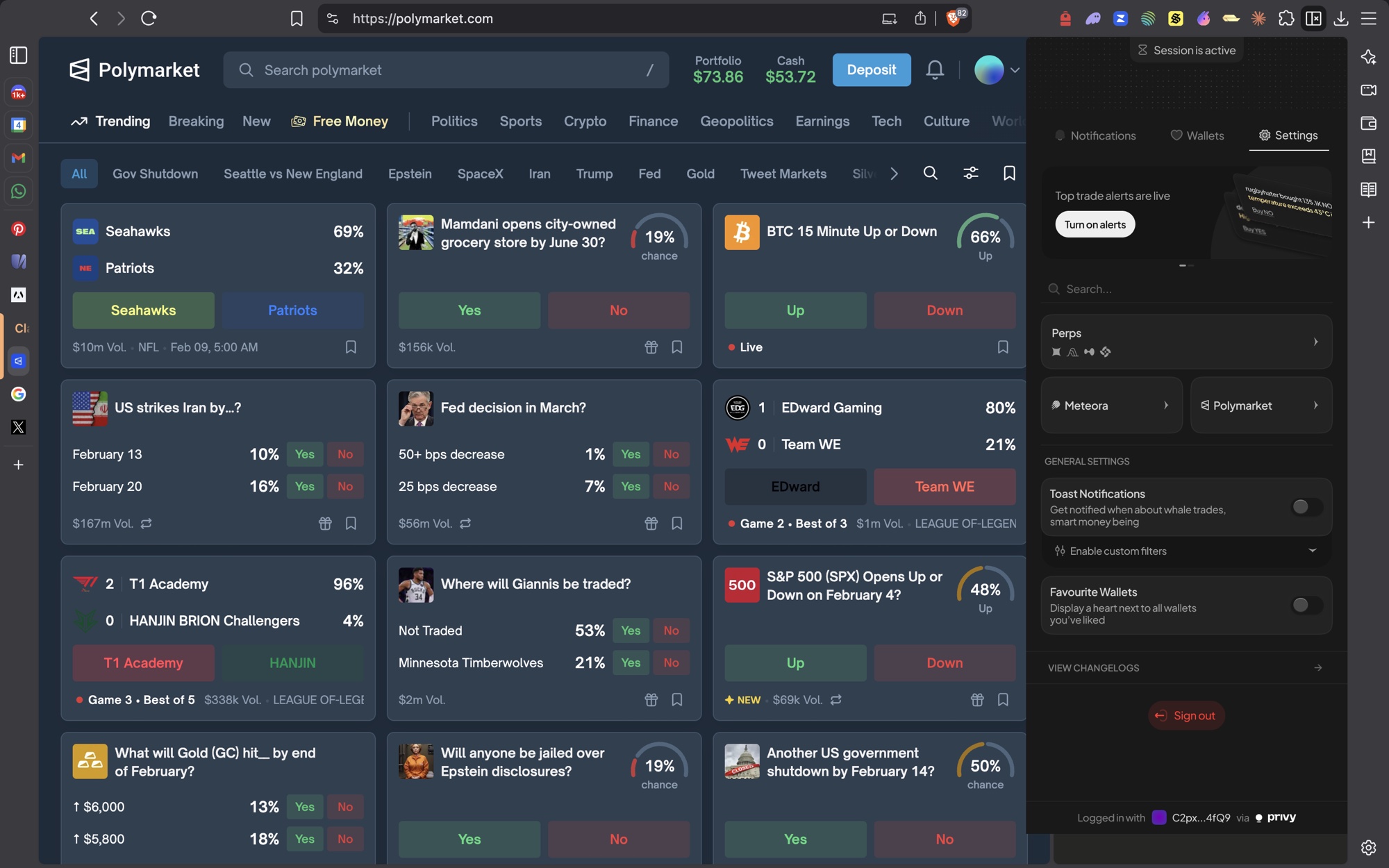Viewport: 1389px width, 868px height.
Task: Click the Deposit button
Action: point(871,69)
